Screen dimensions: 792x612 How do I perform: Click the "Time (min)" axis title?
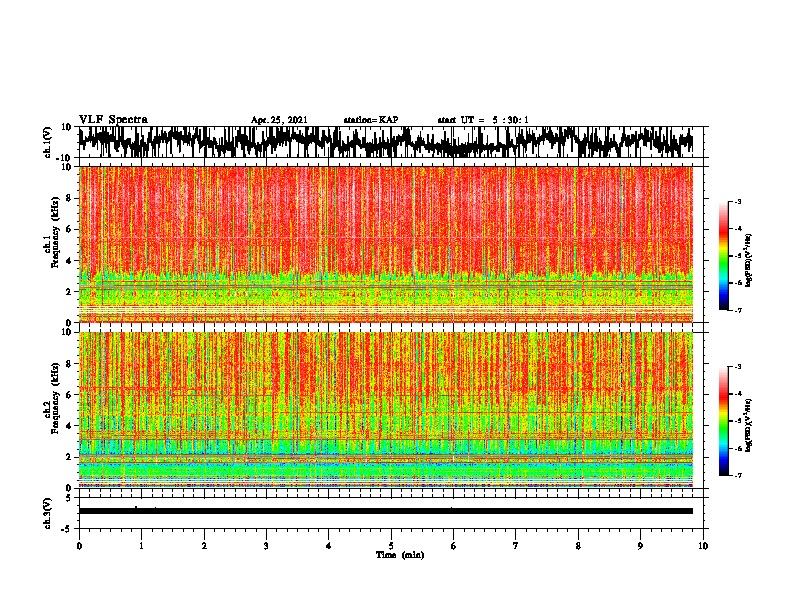[x=400, y=555]
